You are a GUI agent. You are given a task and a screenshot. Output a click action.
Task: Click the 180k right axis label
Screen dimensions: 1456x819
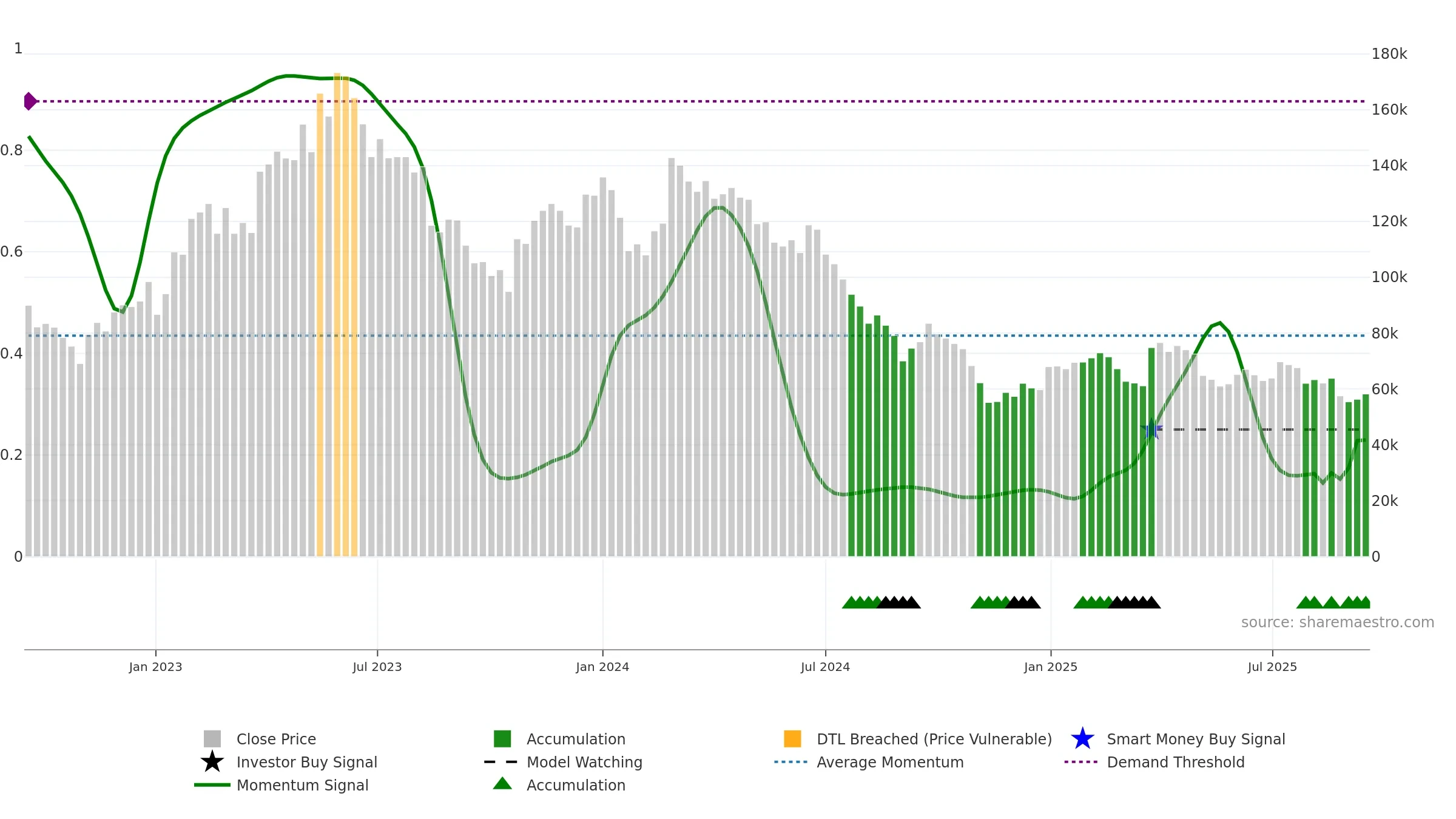tap(1389, 54)
